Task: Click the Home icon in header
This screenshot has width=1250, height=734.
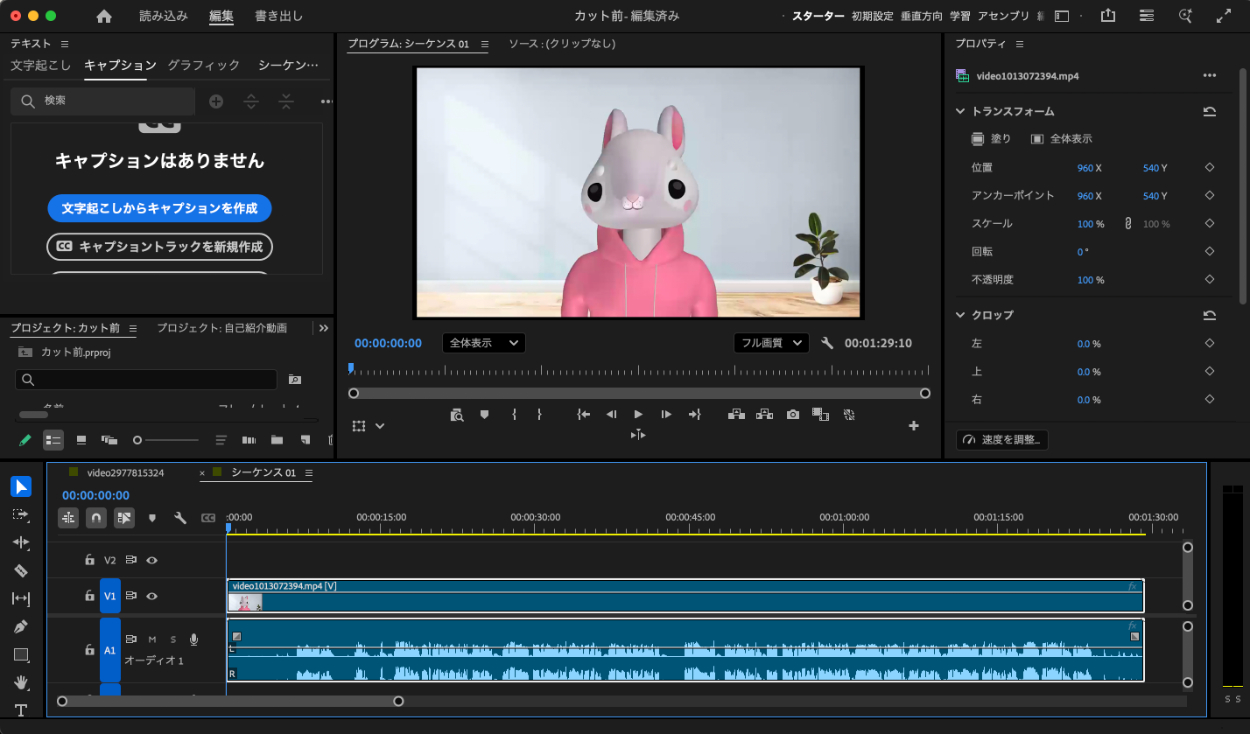Action: (104, 16)
